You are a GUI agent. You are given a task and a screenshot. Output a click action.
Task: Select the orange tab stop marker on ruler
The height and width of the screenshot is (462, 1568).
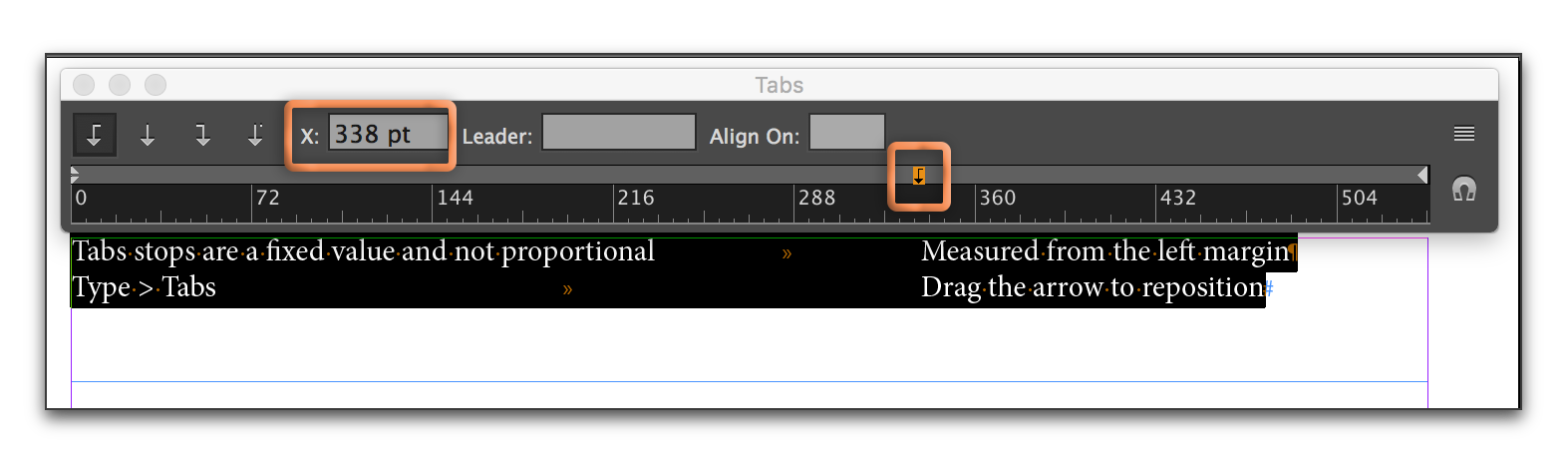coord(919,177)
